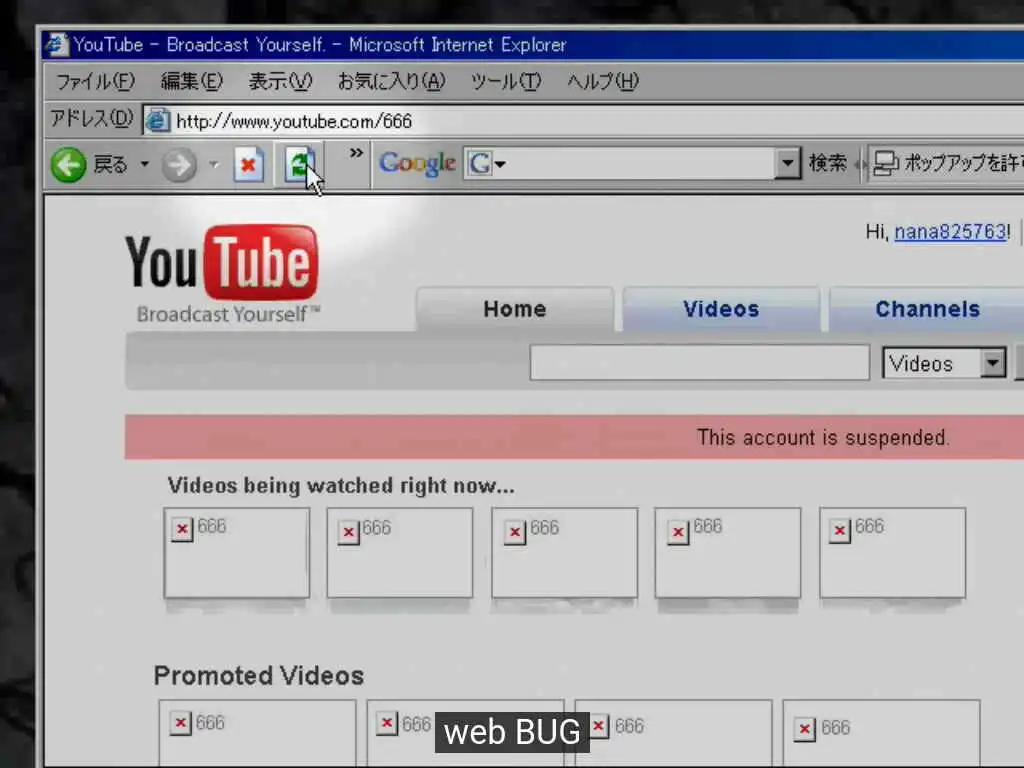This screenshot has width=1024, height=768.
Task: Open the ヘルプ(H) help menu
Action: point(602,82)
